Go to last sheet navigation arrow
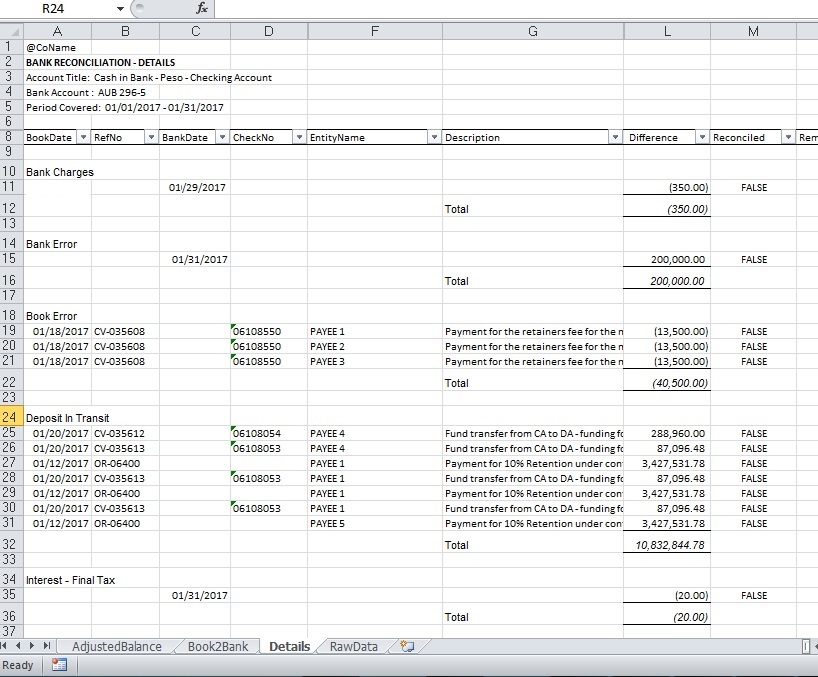The width and height of the screenshot is (818, 677). coord(46,646)
